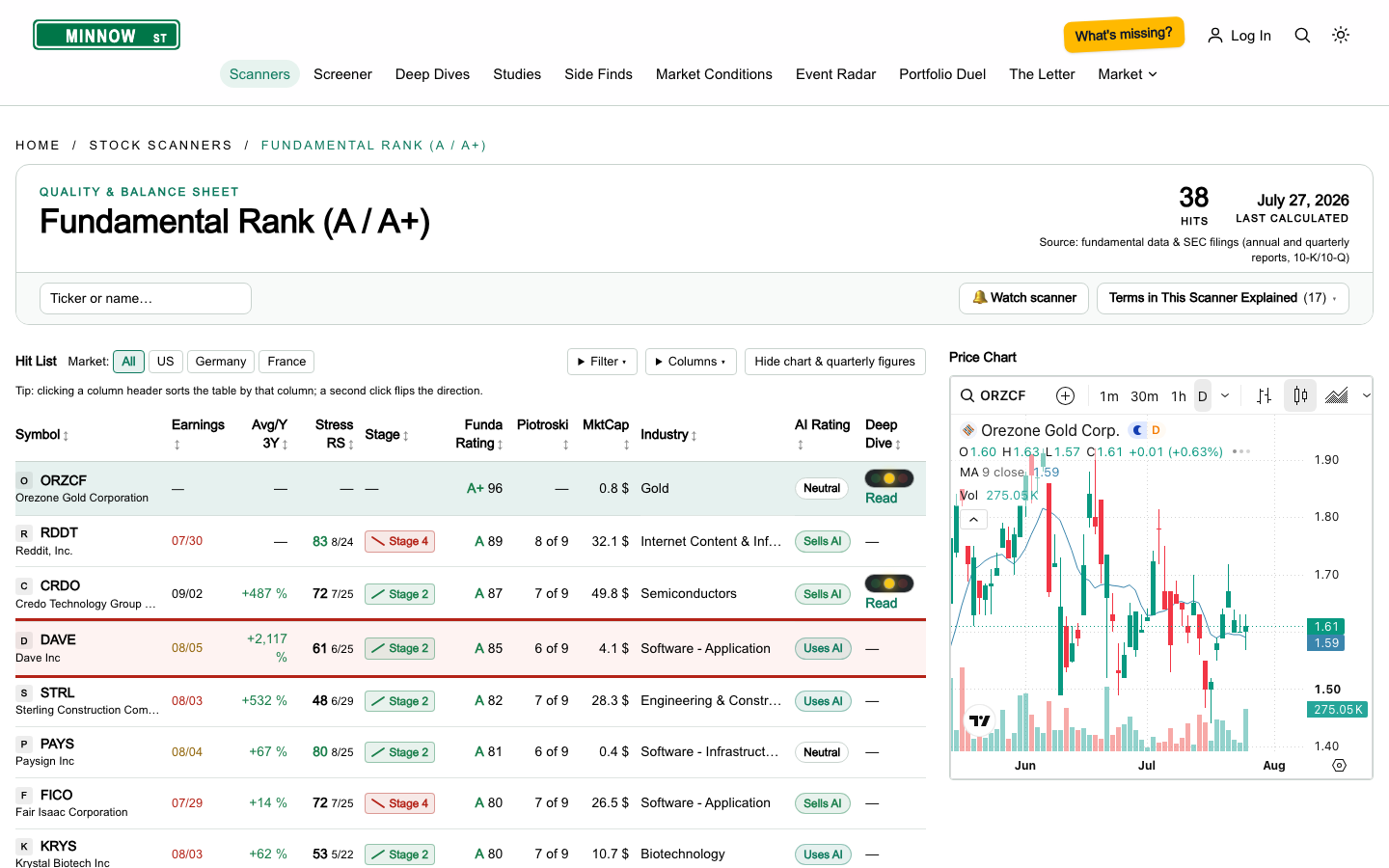Sort table by Stage column
This screenshot has width=1389, height=868.
[x=387, y=435]
